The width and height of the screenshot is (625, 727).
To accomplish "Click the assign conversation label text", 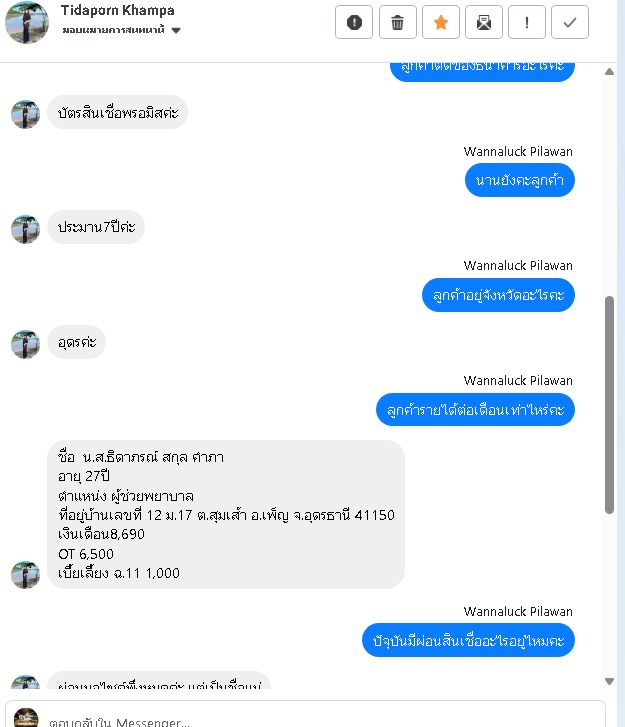I will 114,30.
